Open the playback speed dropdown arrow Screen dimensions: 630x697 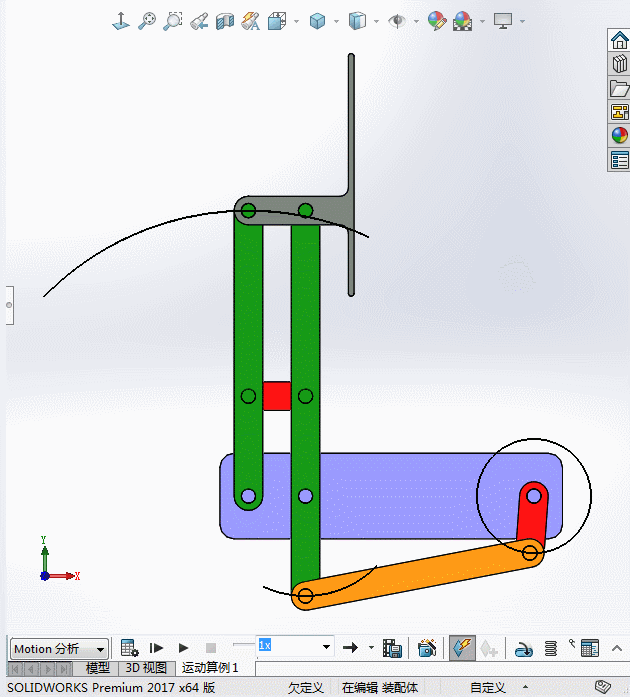point(326,646)
